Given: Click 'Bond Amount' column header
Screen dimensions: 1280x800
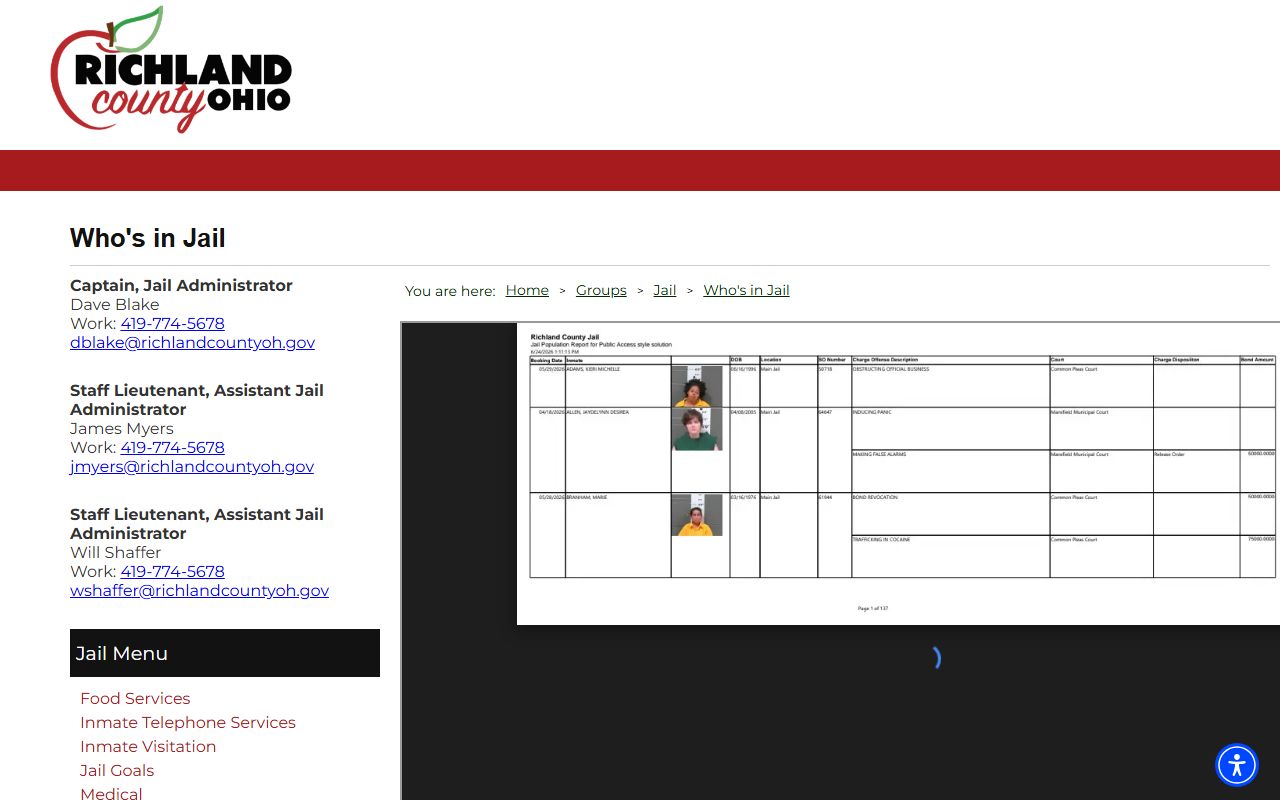Looking at the screenshot, I should pos(1258,359).
